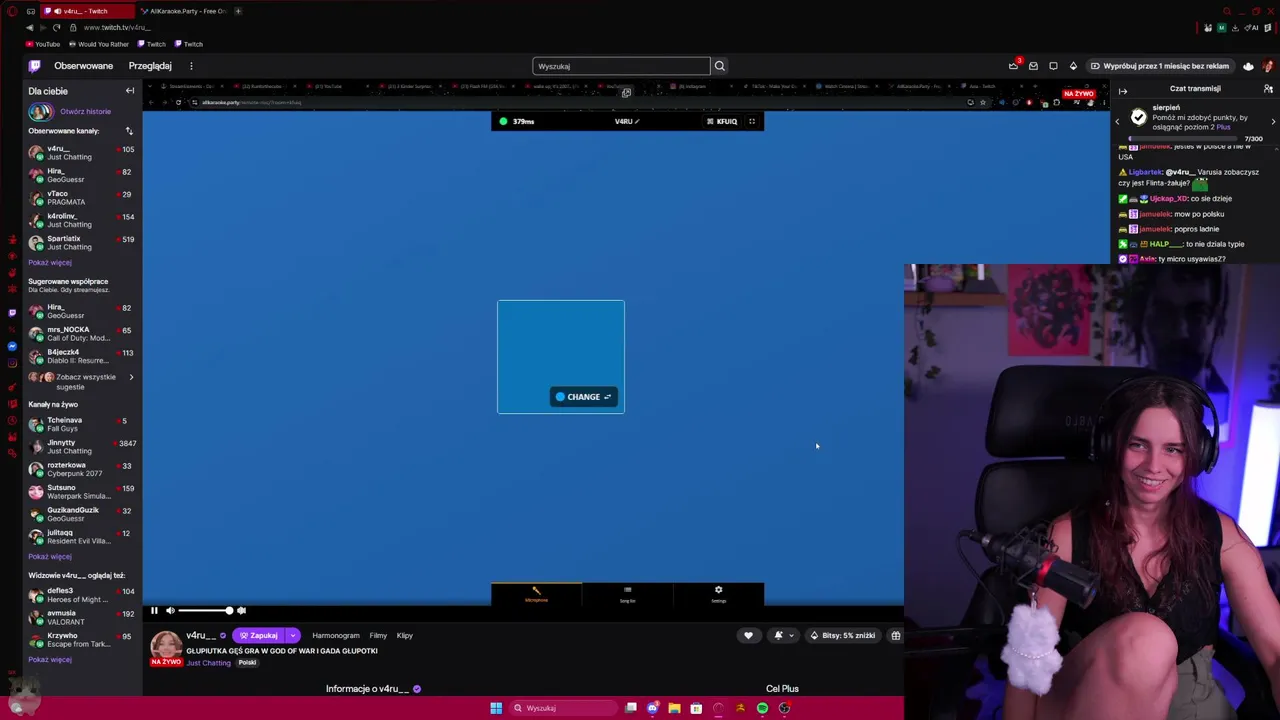This screenshot has width=1280, height=720.
Task: Click the Zapukaj button
Action: tap(258, 635)
